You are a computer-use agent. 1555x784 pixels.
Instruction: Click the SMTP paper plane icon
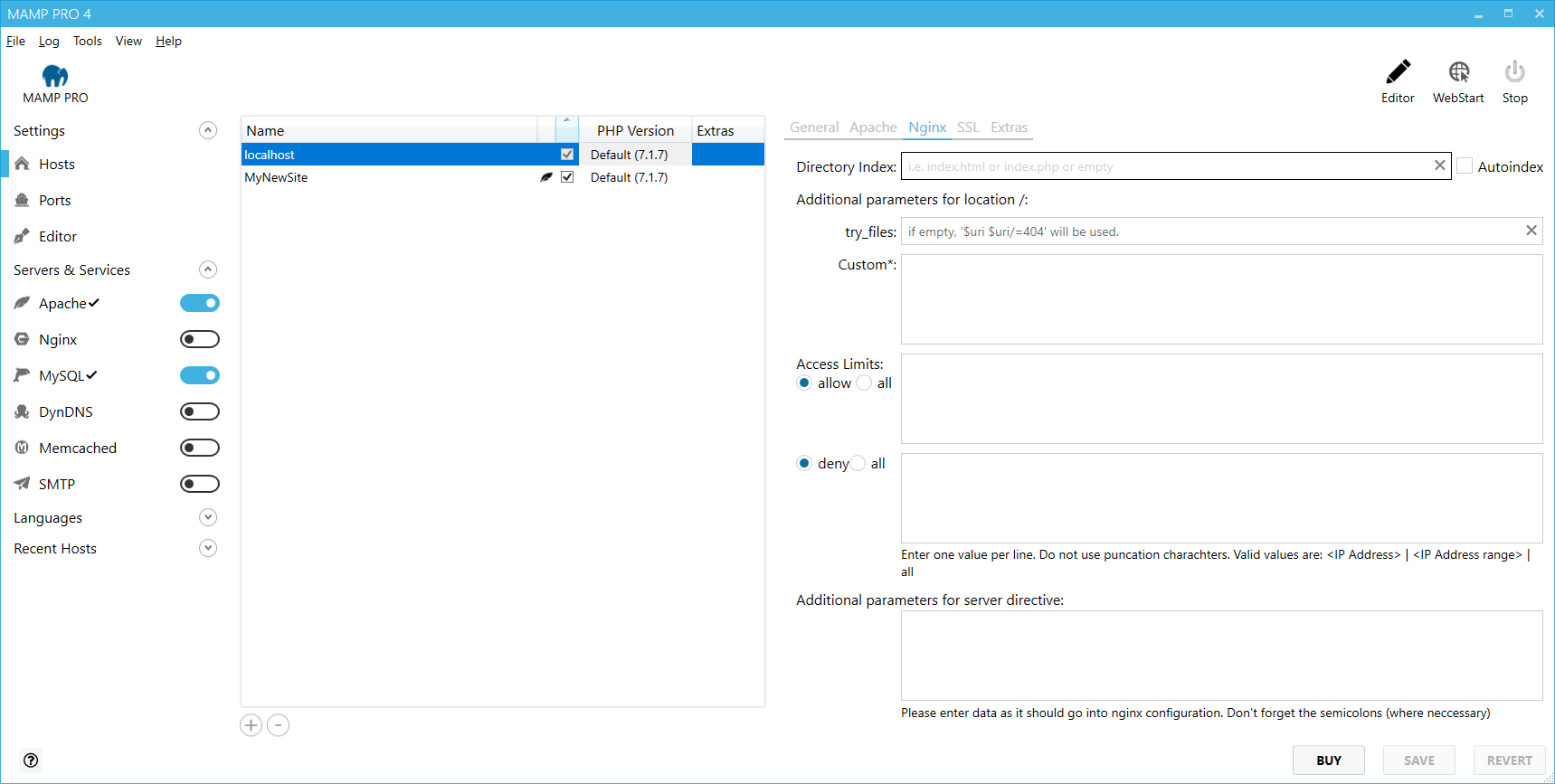coord(23,484)
